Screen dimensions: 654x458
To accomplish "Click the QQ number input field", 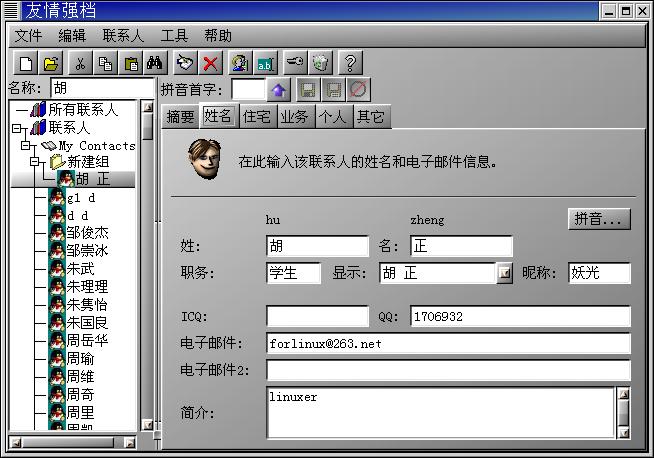I will click(x=520, y=317).
